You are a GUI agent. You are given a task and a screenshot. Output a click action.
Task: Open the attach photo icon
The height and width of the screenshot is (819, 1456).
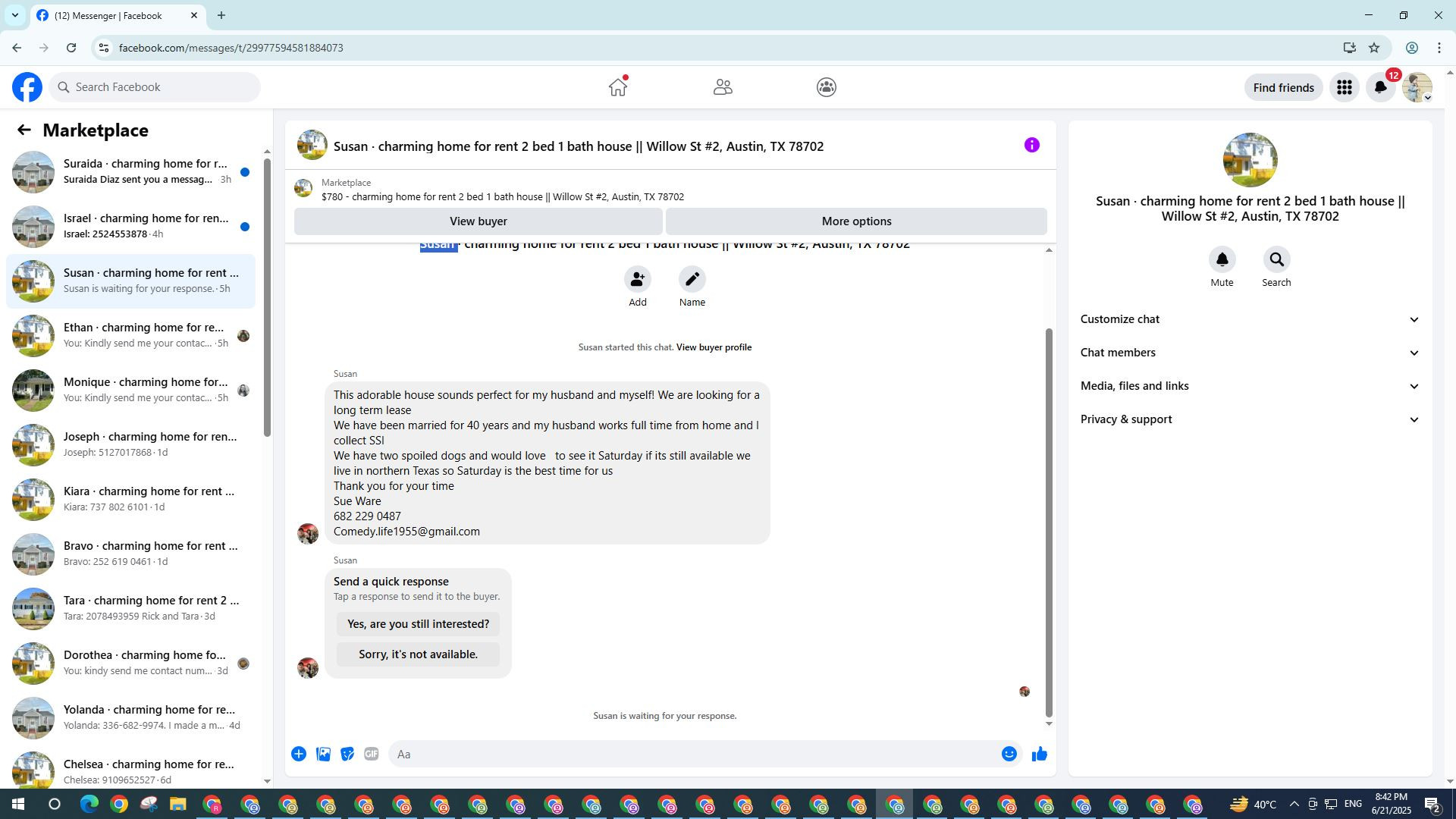(x=323, y=754)
